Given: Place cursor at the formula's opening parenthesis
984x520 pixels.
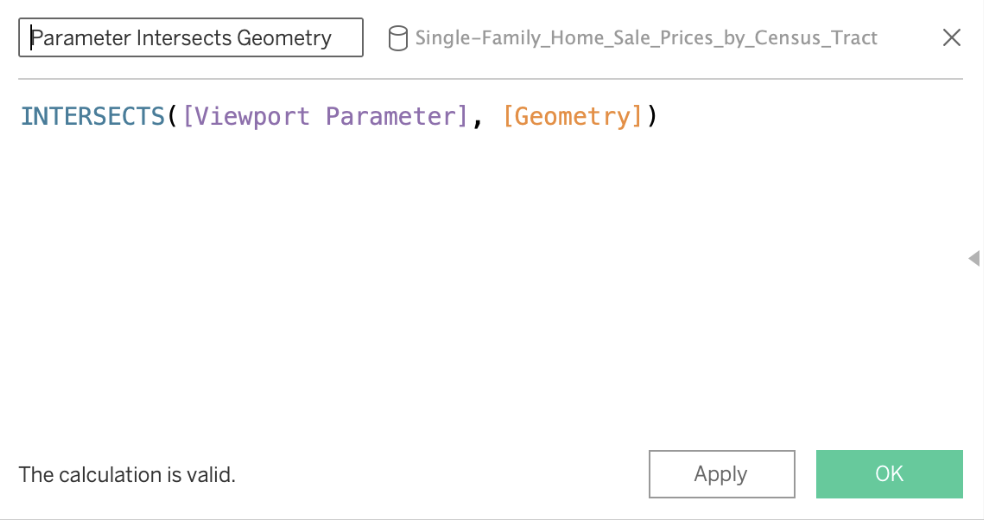Looking at the screenshot, I should point(173,117).
